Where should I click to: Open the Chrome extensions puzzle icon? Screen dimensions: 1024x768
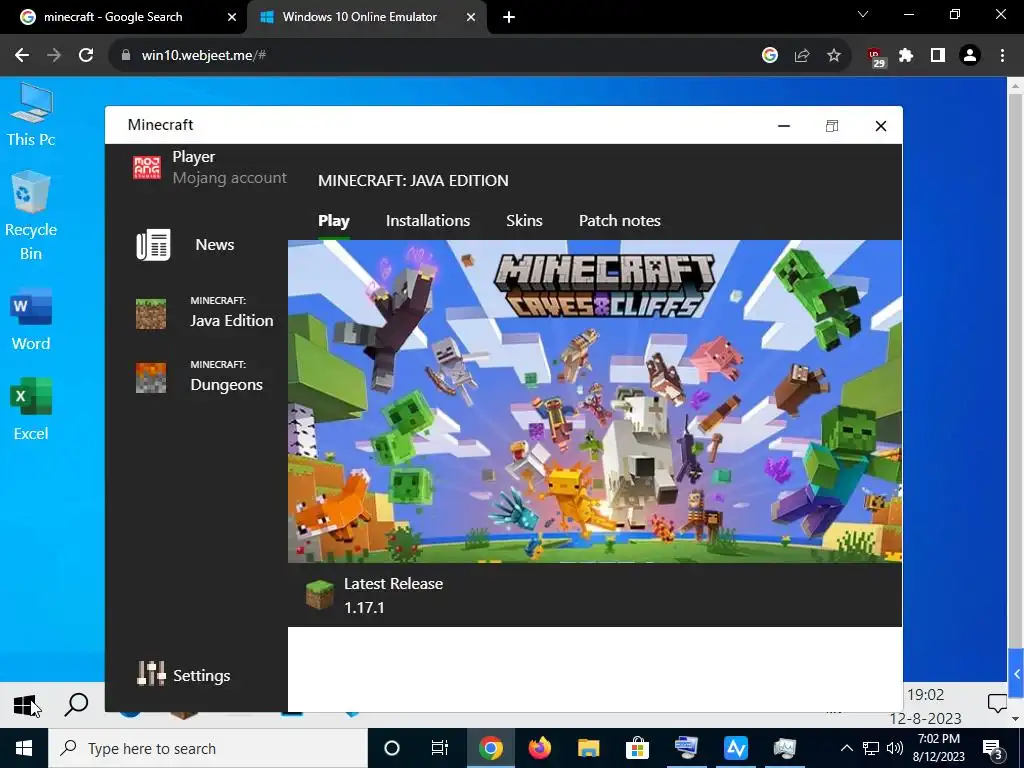(906, 56)
